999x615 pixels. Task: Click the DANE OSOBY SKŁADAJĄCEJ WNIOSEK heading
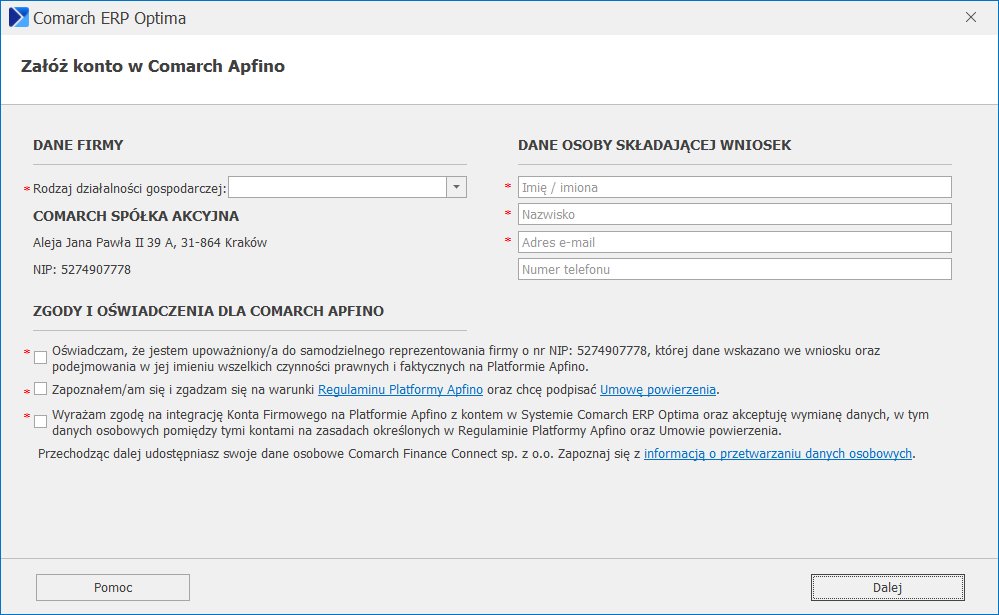(654, 145)
